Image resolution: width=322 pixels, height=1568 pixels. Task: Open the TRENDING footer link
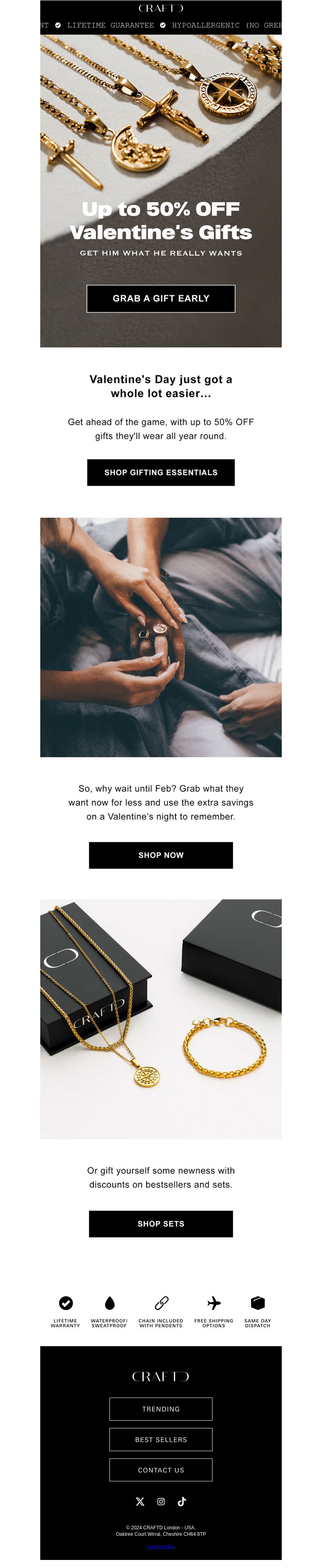click(161, 1409)
